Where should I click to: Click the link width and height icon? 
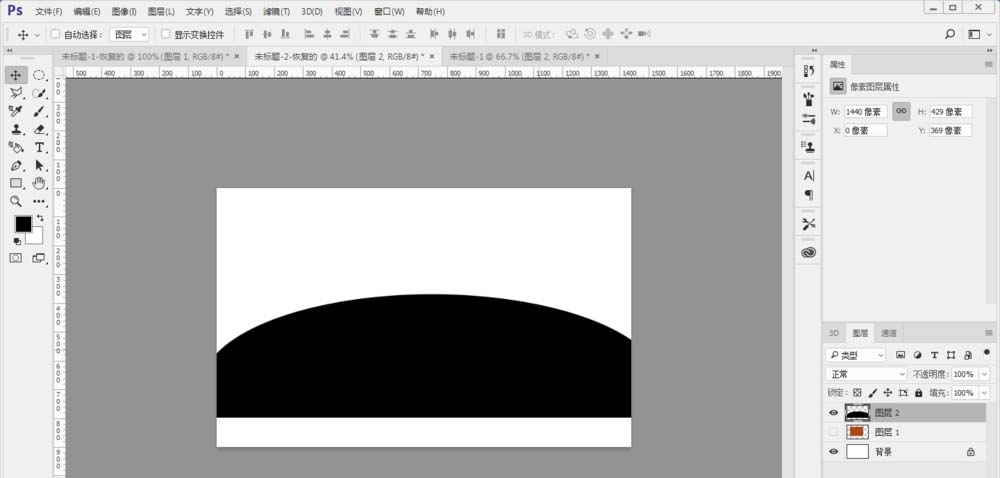(901, 111)
